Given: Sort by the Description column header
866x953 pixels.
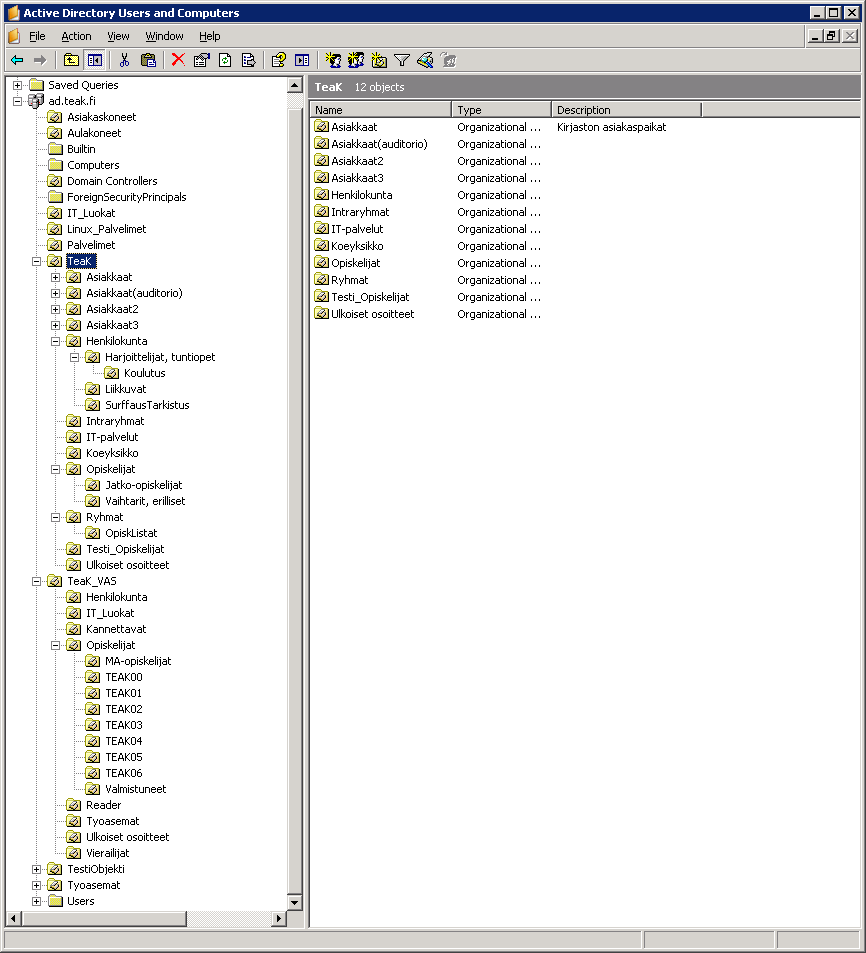Looking at the screenshot, I should tap(627, 110).
